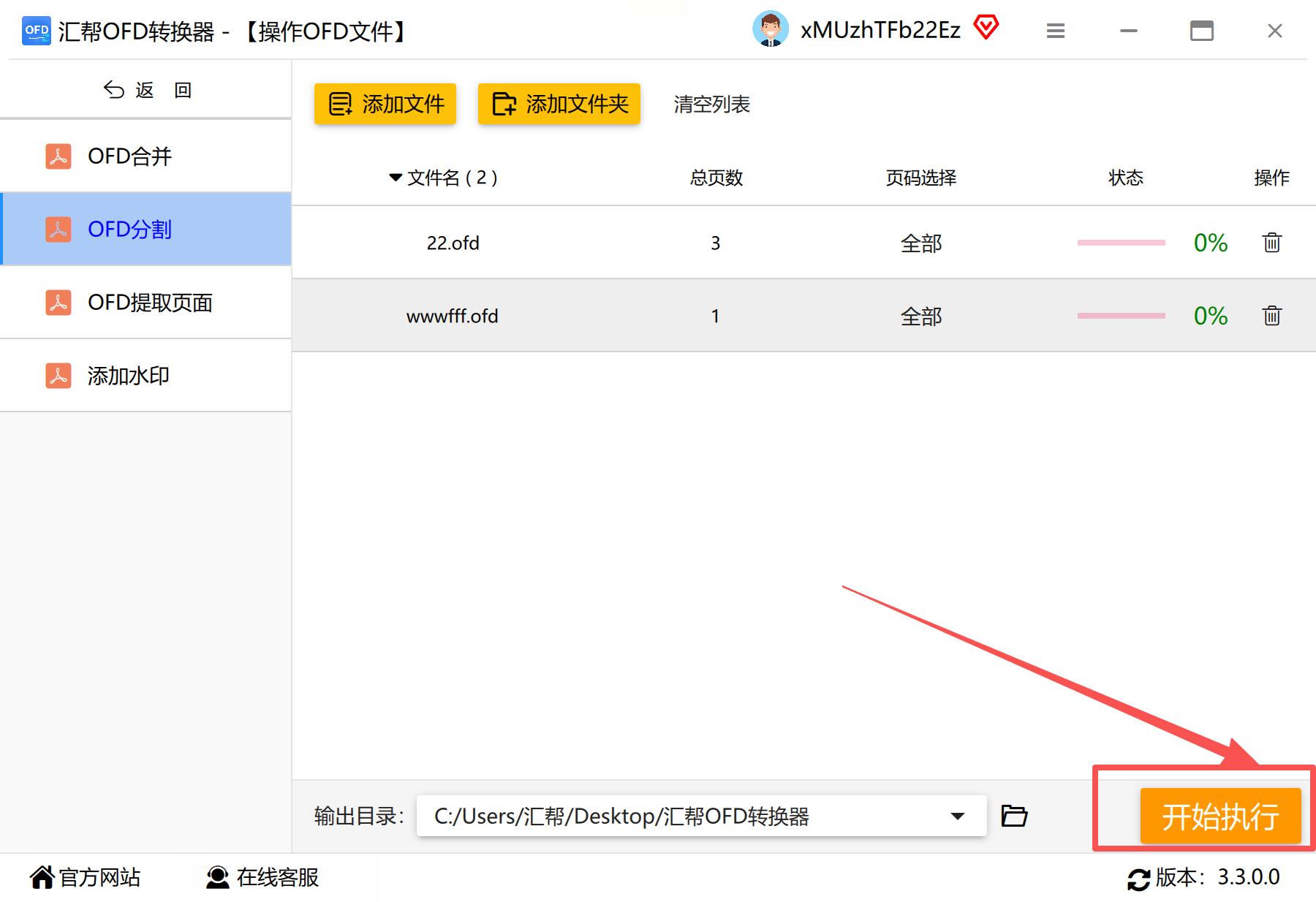The image size is (1316, 902).
Task: Switch to OFD合并 tab
Action: [146, 156]
